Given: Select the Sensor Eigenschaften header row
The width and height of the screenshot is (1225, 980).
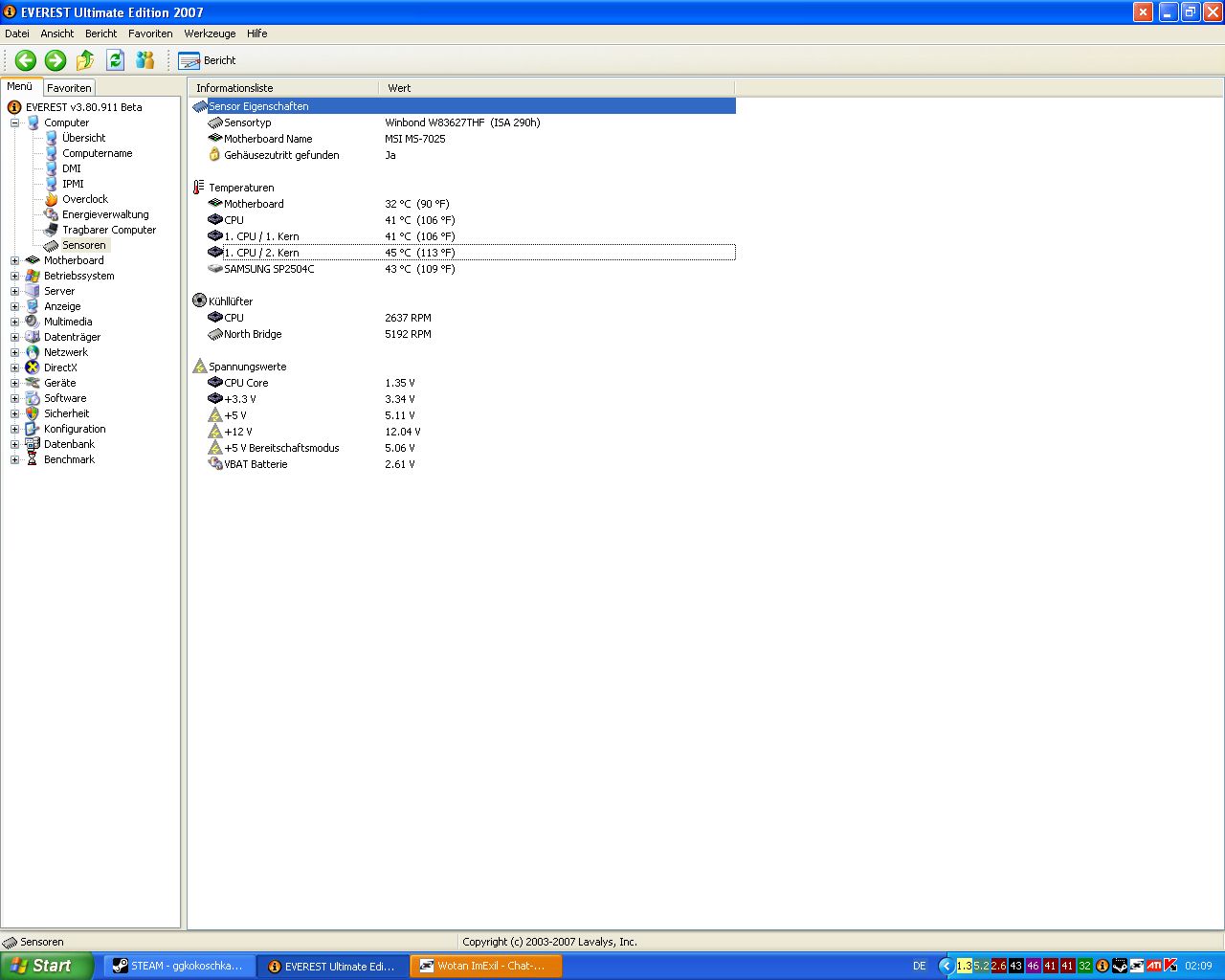Looking at the screenshot, I should 463,106.
